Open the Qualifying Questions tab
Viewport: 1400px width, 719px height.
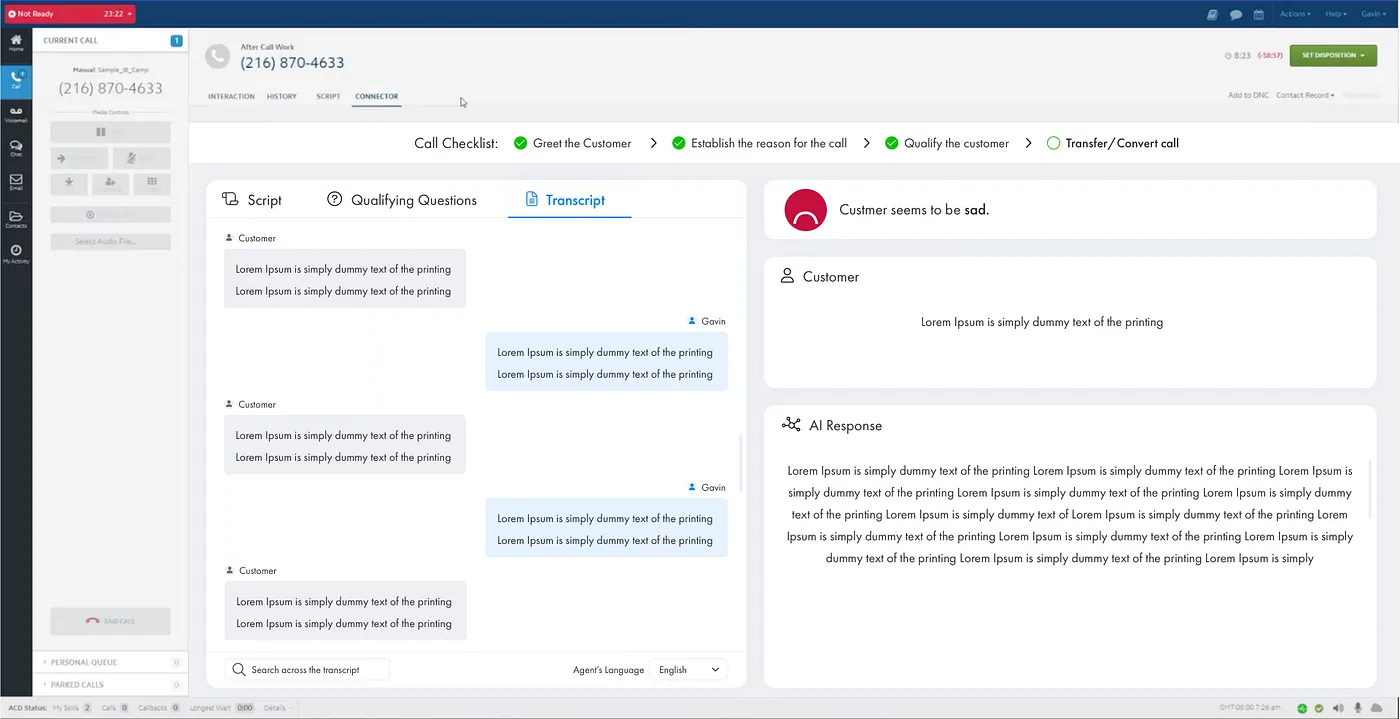tap(402, 200)
